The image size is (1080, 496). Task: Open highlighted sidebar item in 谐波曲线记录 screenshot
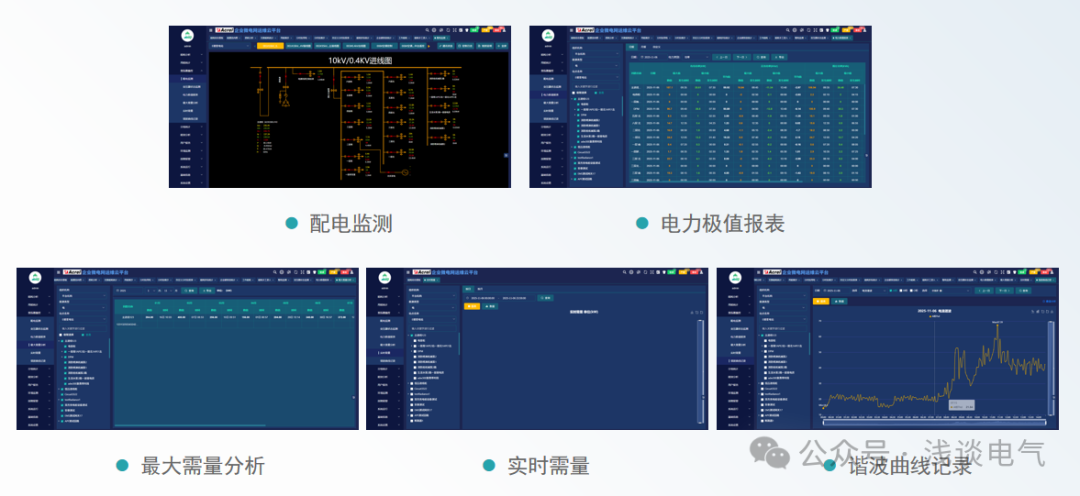(x=736, y=361)
